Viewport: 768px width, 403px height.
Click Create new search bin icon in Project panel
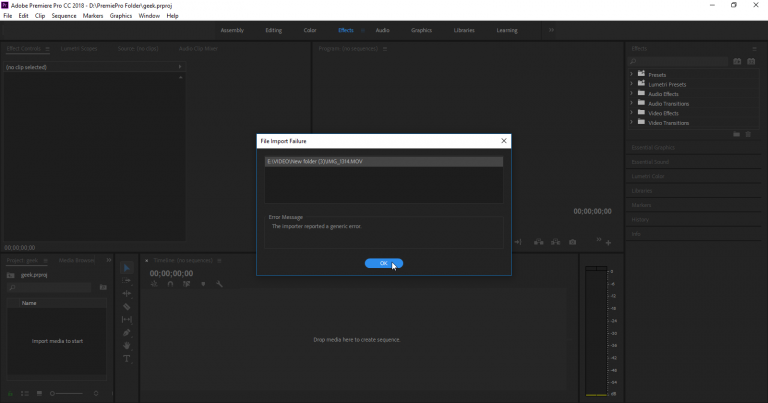tap(103, 287)
